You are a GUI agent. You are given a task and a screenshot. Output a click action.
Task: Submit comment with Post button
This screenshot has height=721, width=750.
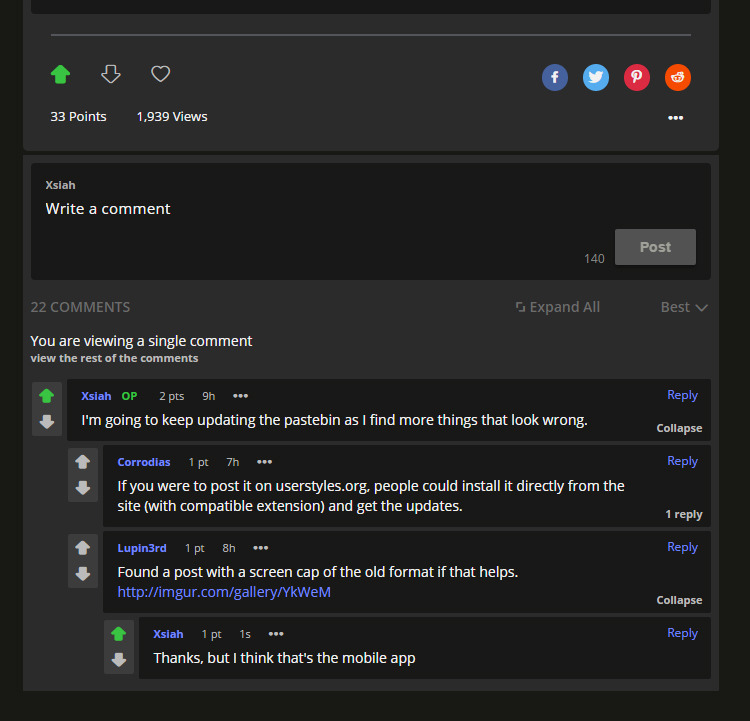pos(655,247)
